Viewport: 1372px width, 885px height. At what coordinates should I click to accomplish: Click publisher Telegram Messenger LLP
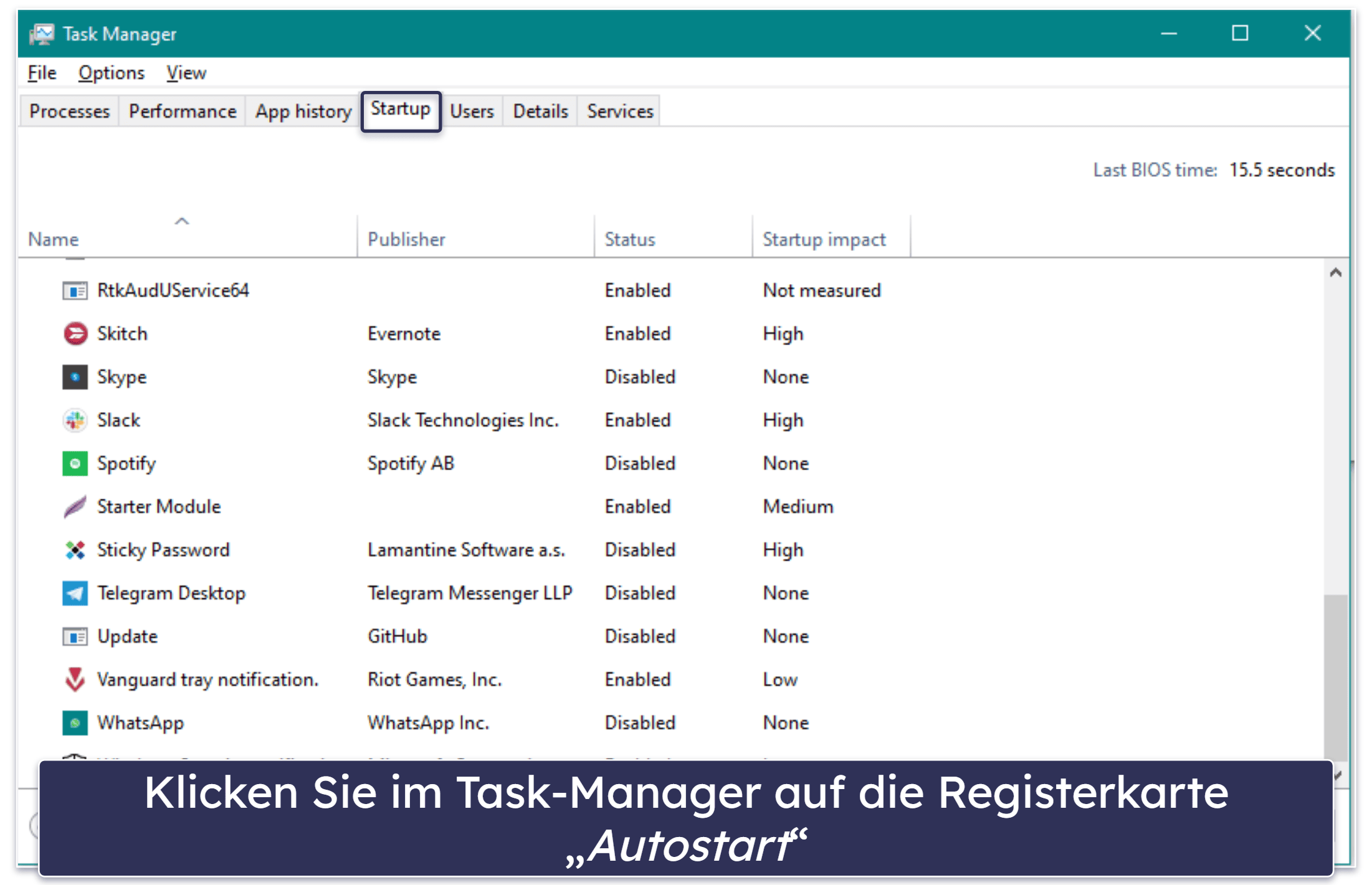point(470,594)
